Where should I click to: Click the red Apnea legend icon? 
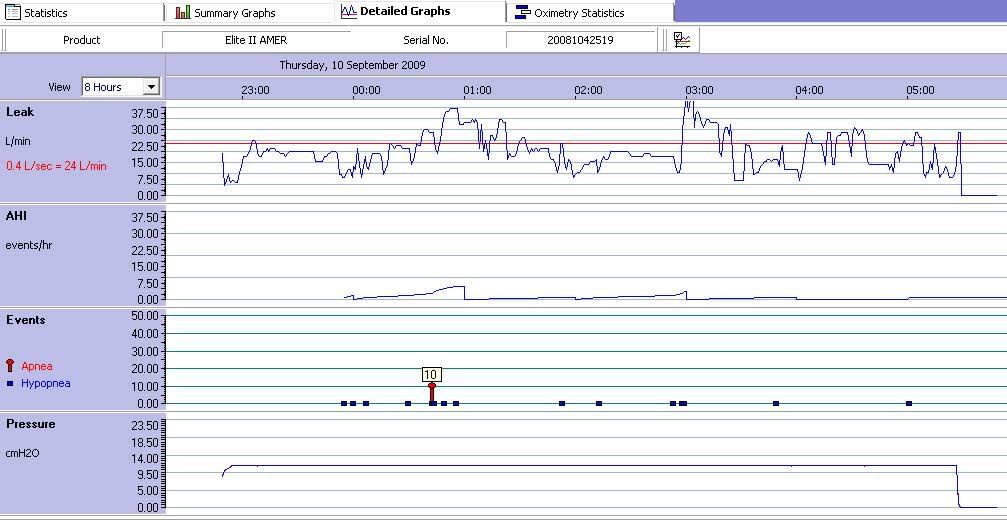click(x=11, y=366)
